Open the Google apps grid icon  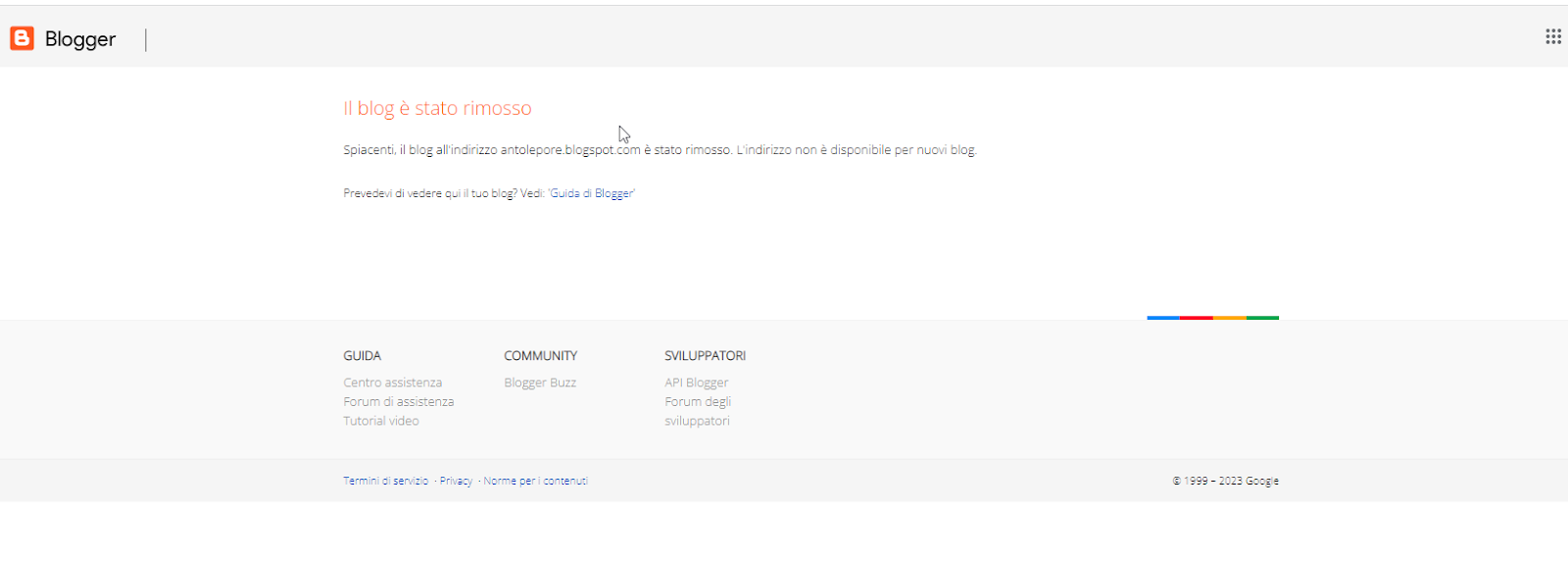pos(1553,36)
